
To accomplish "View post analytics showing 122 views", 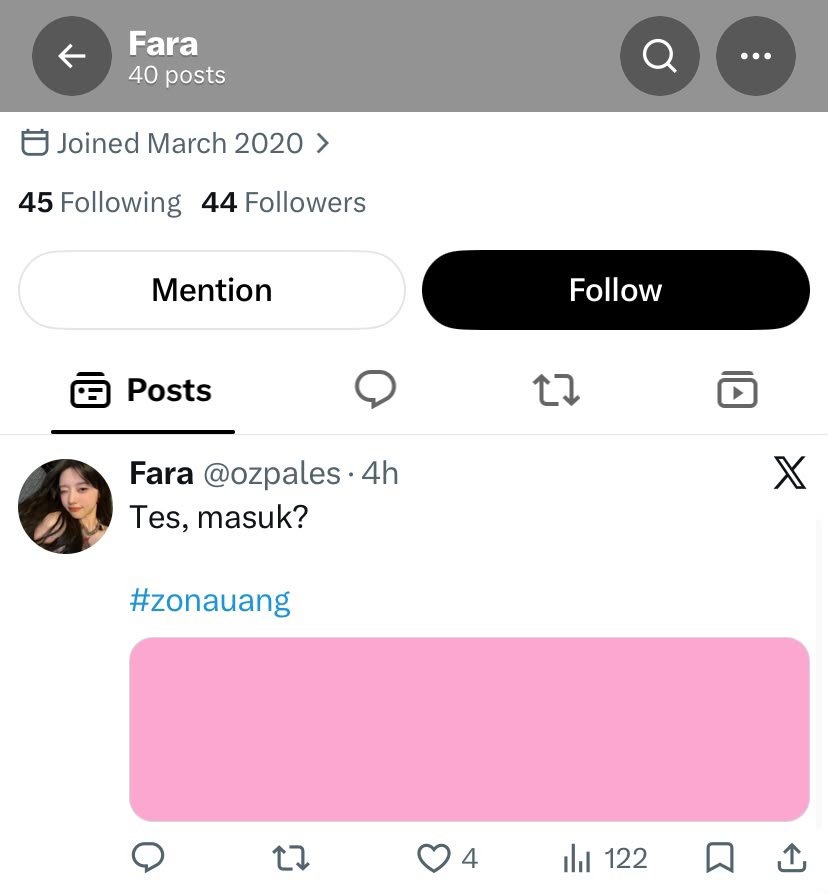I will [605, 858].
